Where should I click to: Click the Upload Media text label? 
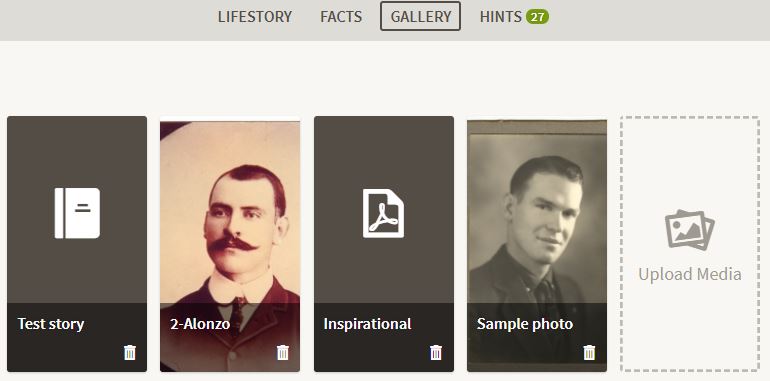tap(690, 274)
